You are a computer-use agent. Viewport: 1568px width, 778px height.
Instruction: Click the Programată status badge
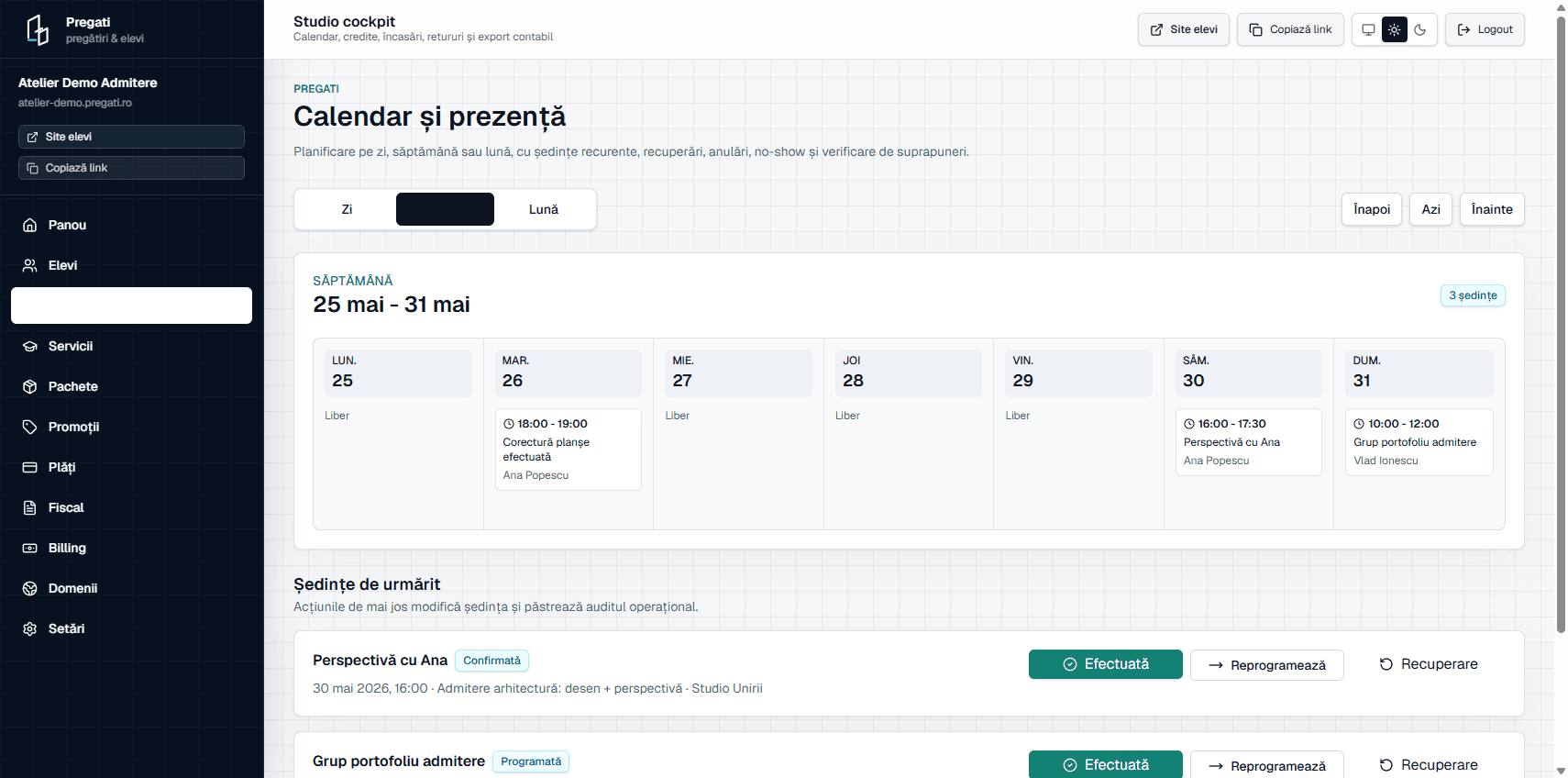pos(531,761)
